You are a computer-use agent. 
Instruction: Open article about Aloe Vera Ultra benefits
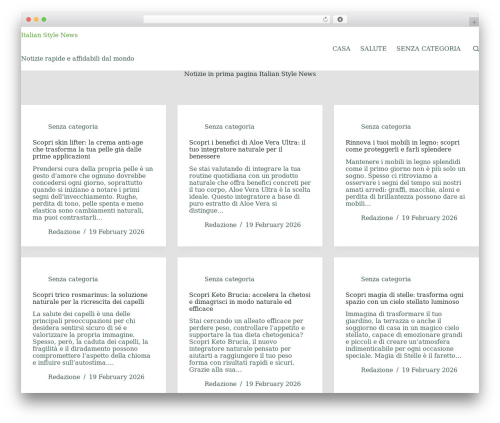click(x=247, y=149)
